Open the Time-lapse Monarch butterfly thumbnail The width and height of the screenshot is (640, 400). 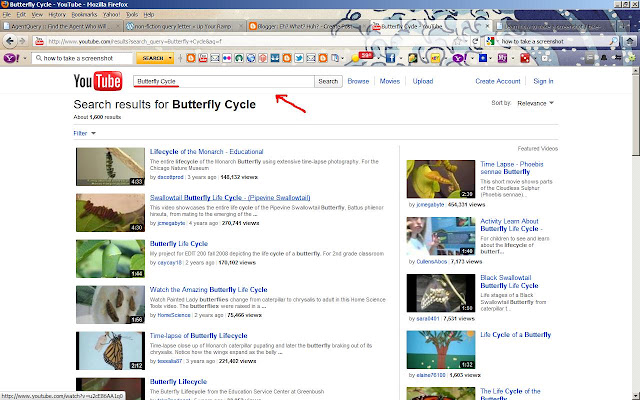[110, 351]
